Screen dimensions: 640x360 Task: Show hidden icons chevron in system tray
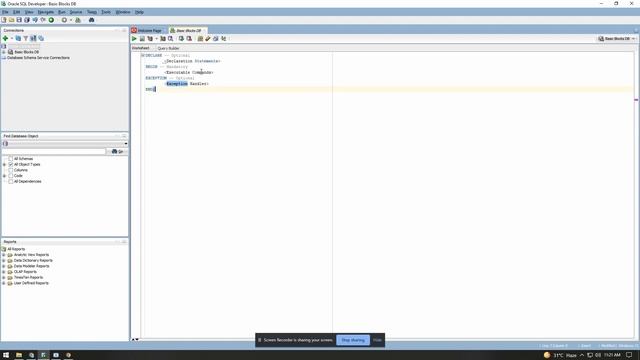tap(582, 355)
